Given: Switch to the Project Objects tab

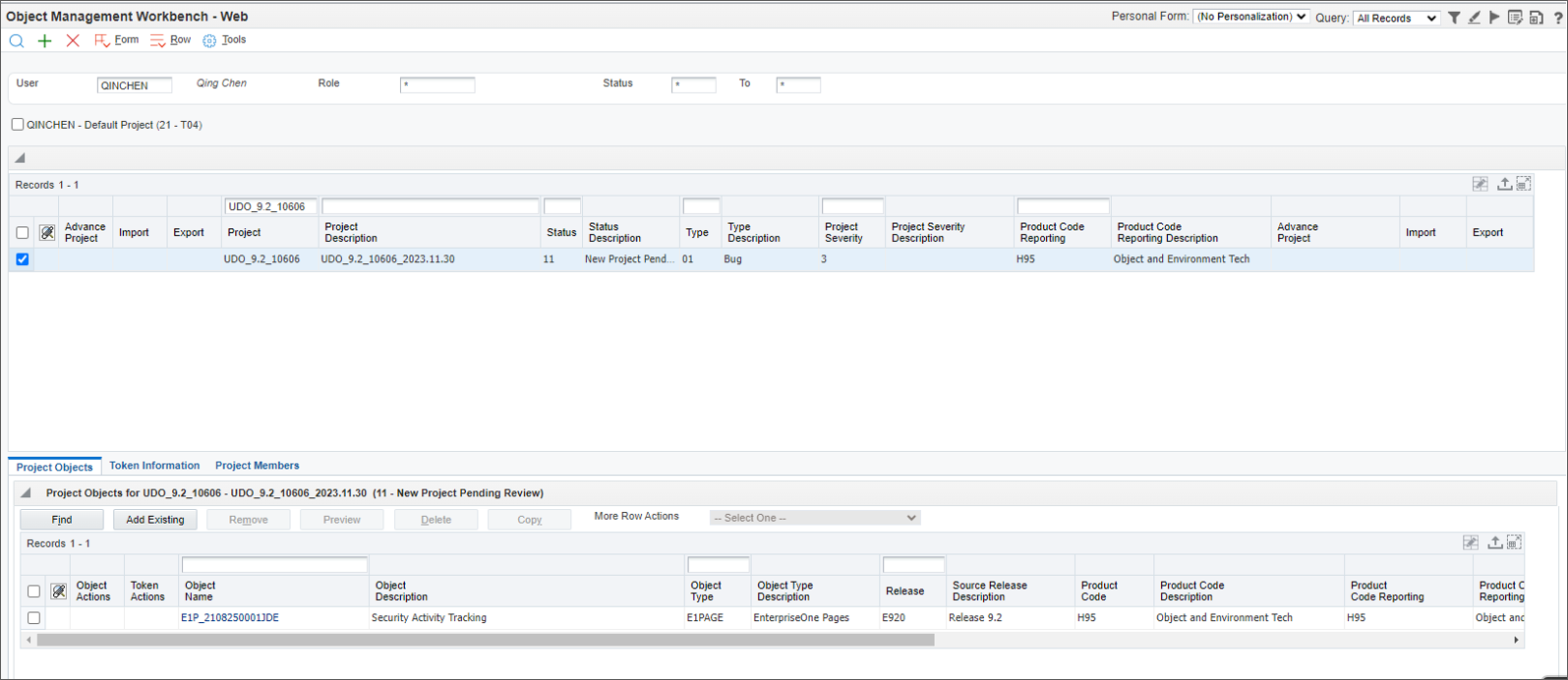Looking at the screenshot, I should click(55, 467).
